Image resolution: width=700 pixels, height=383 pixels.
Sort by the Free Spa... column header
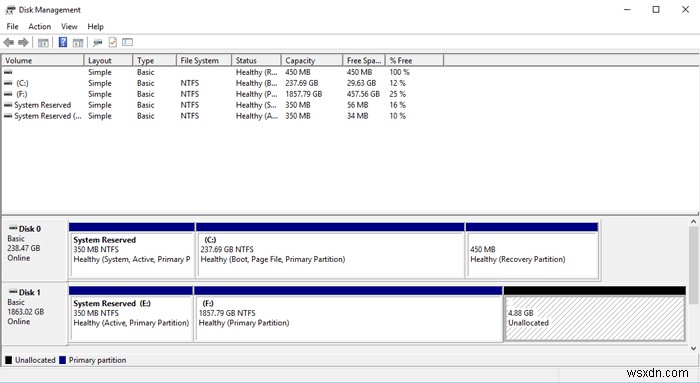pyautogui.click(x=364, y=60)
